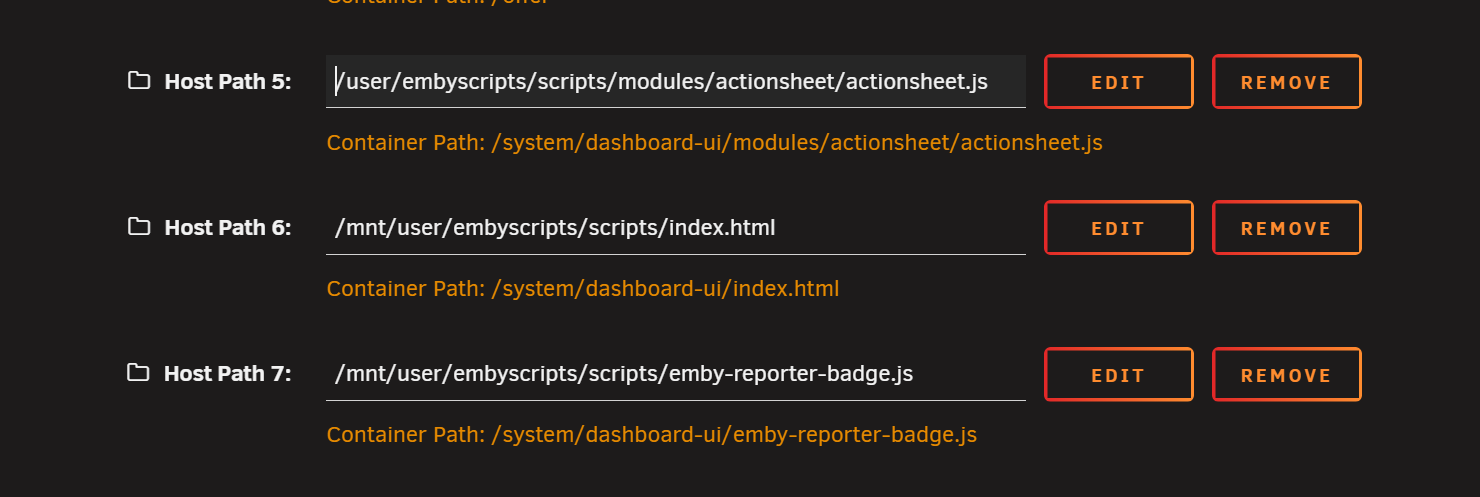The height and width of the screenshot is (497, 1480).
Task: Click into the Host Path 6 field
Action: pyautogui.click(x=675, y=228)
